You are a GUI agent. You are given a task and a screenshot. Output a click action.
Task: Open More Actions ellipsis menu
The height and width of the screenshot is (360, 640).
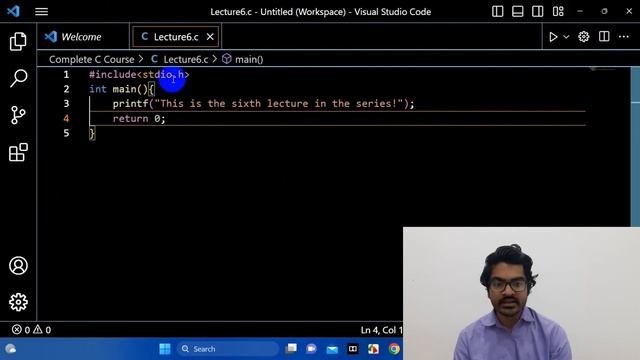point(624,37)
